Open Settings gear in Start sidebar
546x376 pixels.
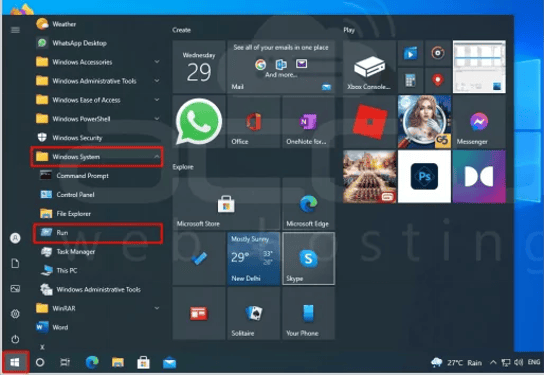[15, 314]
